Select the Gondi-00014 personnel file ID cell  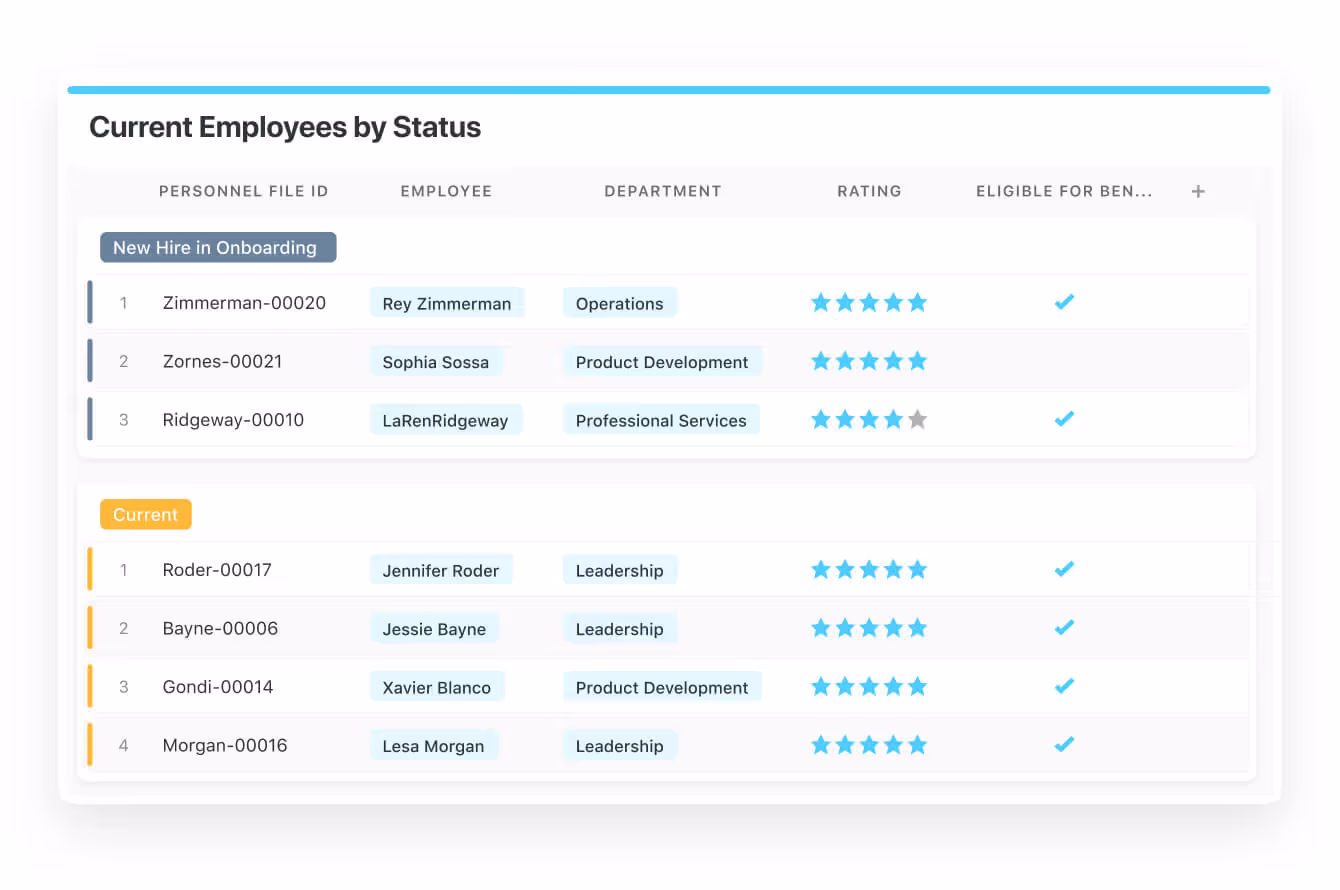217,687
